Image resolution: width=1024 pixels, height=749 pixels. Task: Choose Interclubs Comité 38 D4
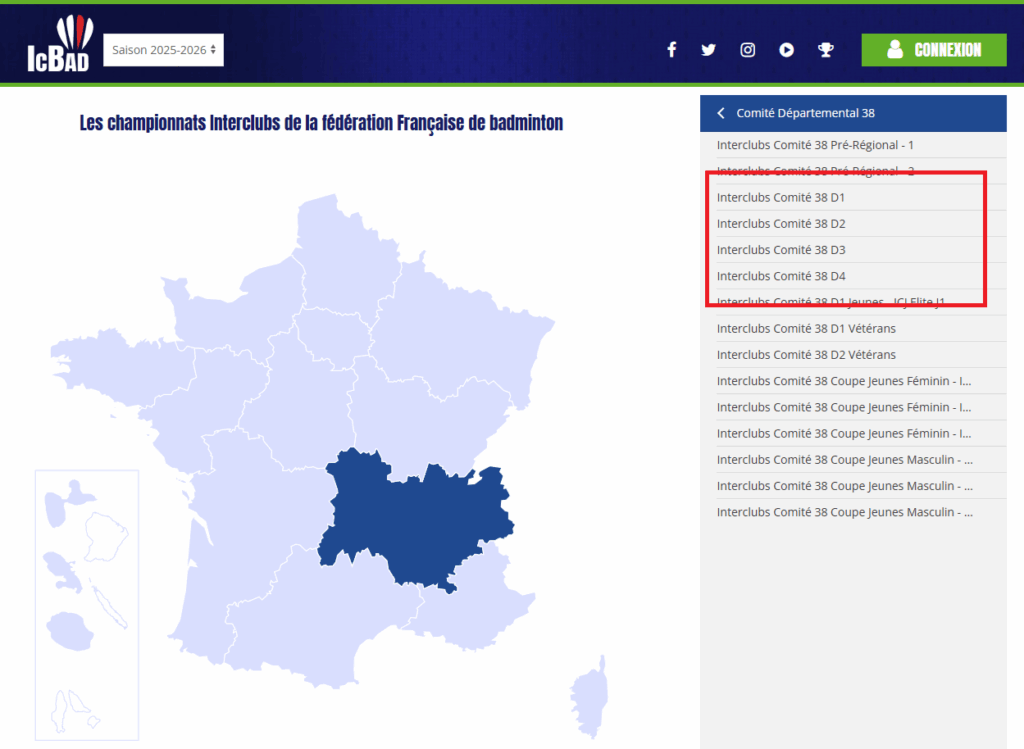pos(781,276)
